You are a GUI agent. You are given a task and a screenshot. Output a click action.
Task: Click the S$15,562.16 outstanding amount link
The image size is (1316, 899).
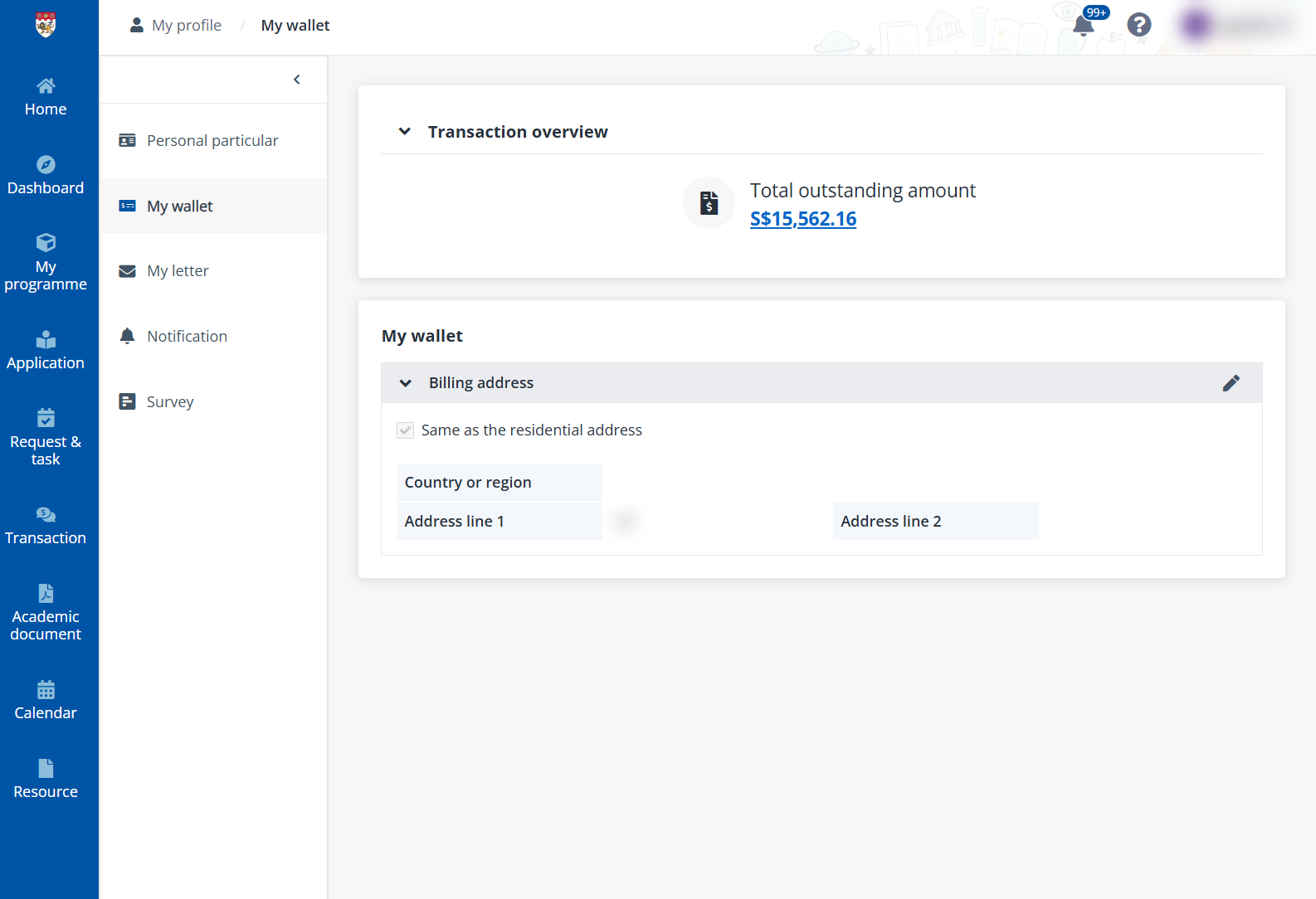click(802, 219)
